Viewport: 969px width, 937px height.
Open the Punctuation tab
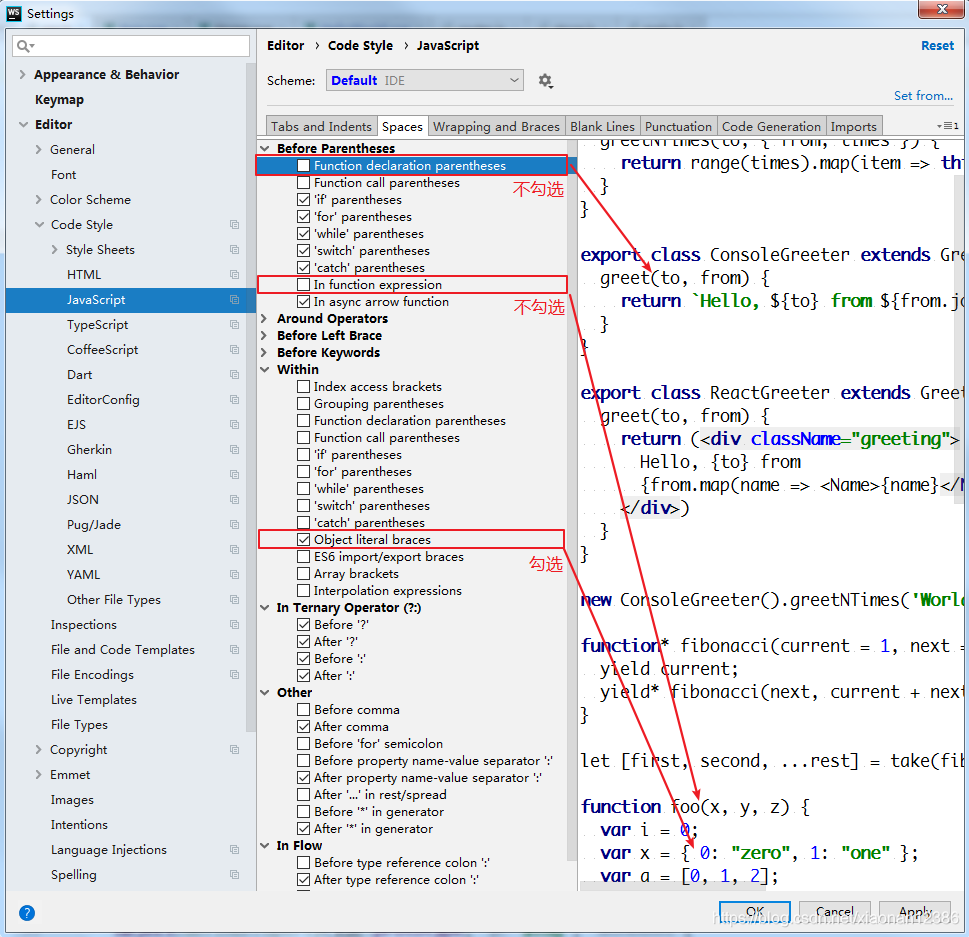(x=679, y=126)
